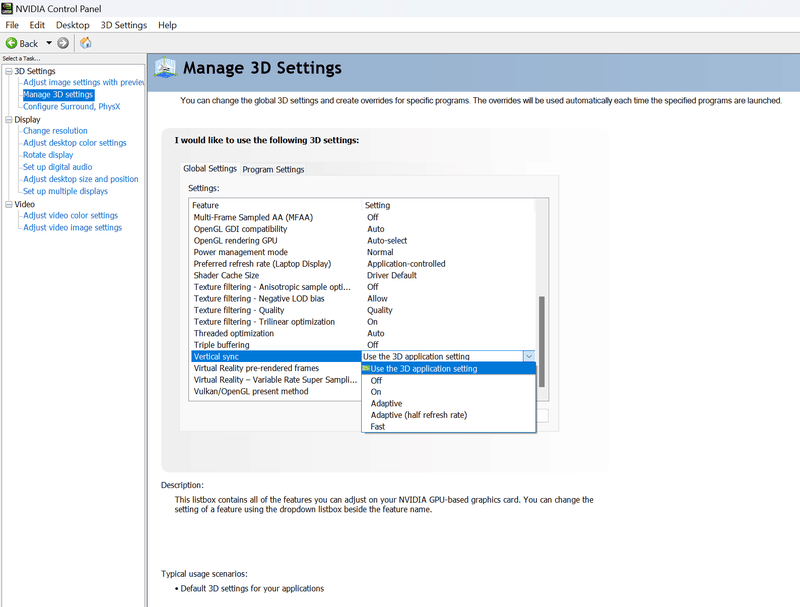Click the Manage 3D Settings header icon
Screen dimensions: 800x607
click(166, 68)
